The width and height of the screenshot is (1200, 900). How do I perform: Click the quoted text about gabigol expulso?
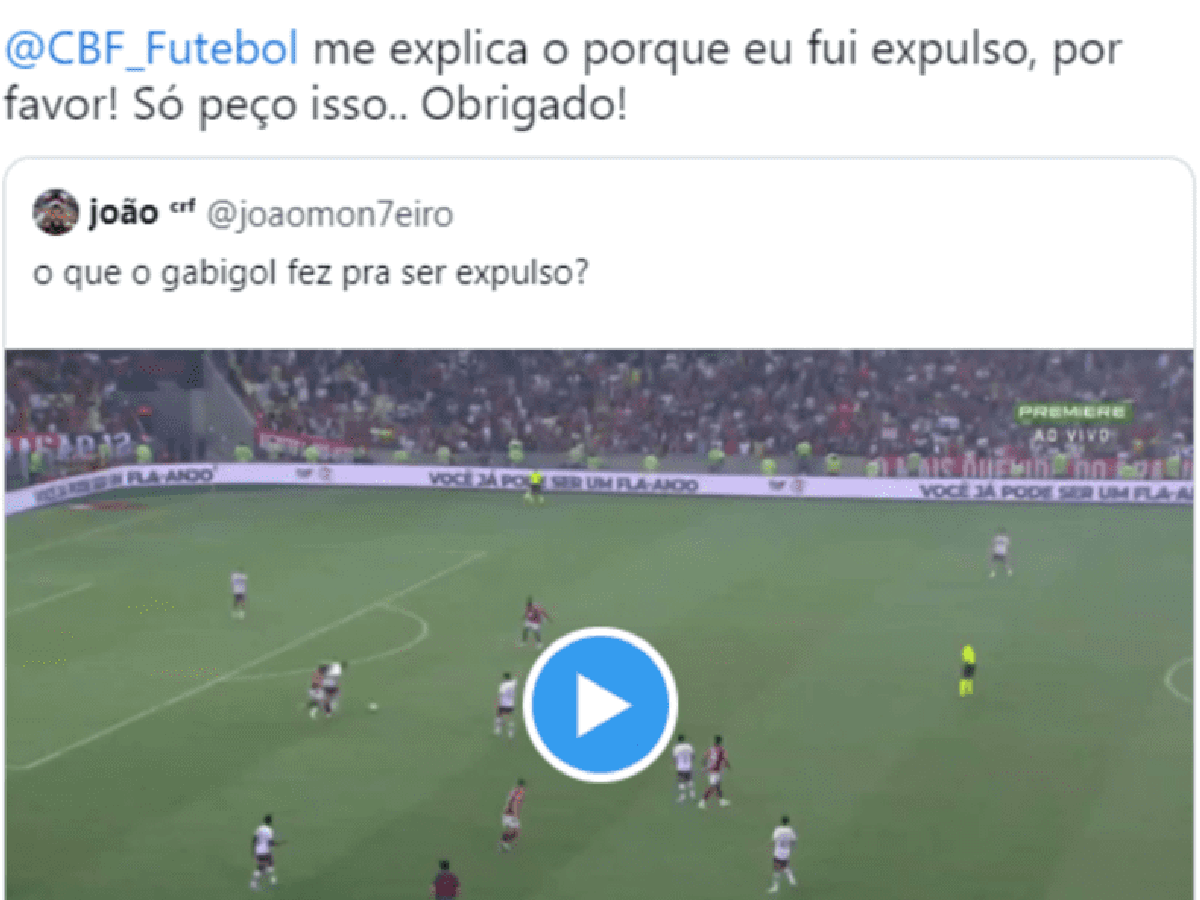309,273
